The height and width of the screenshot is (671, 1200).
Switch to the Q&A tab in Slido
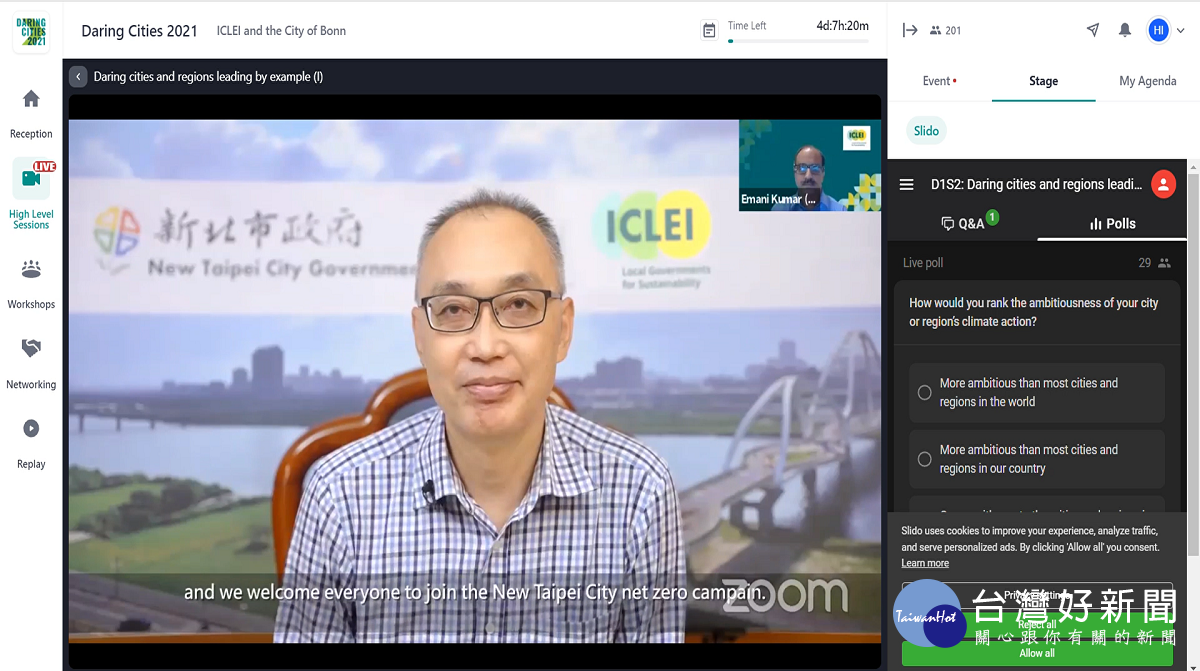(964, 223)
